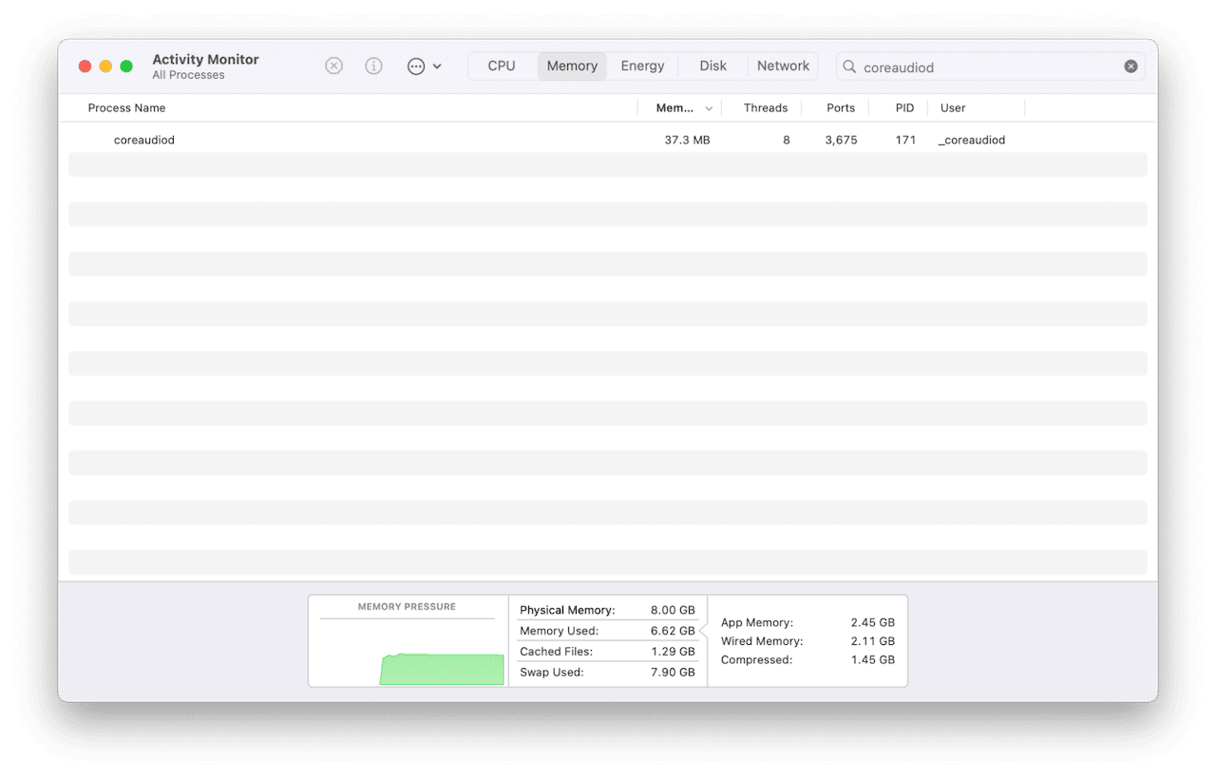Switch to the Disk tab
Viewport: 1216px width, 779px height.
[713, 66]
